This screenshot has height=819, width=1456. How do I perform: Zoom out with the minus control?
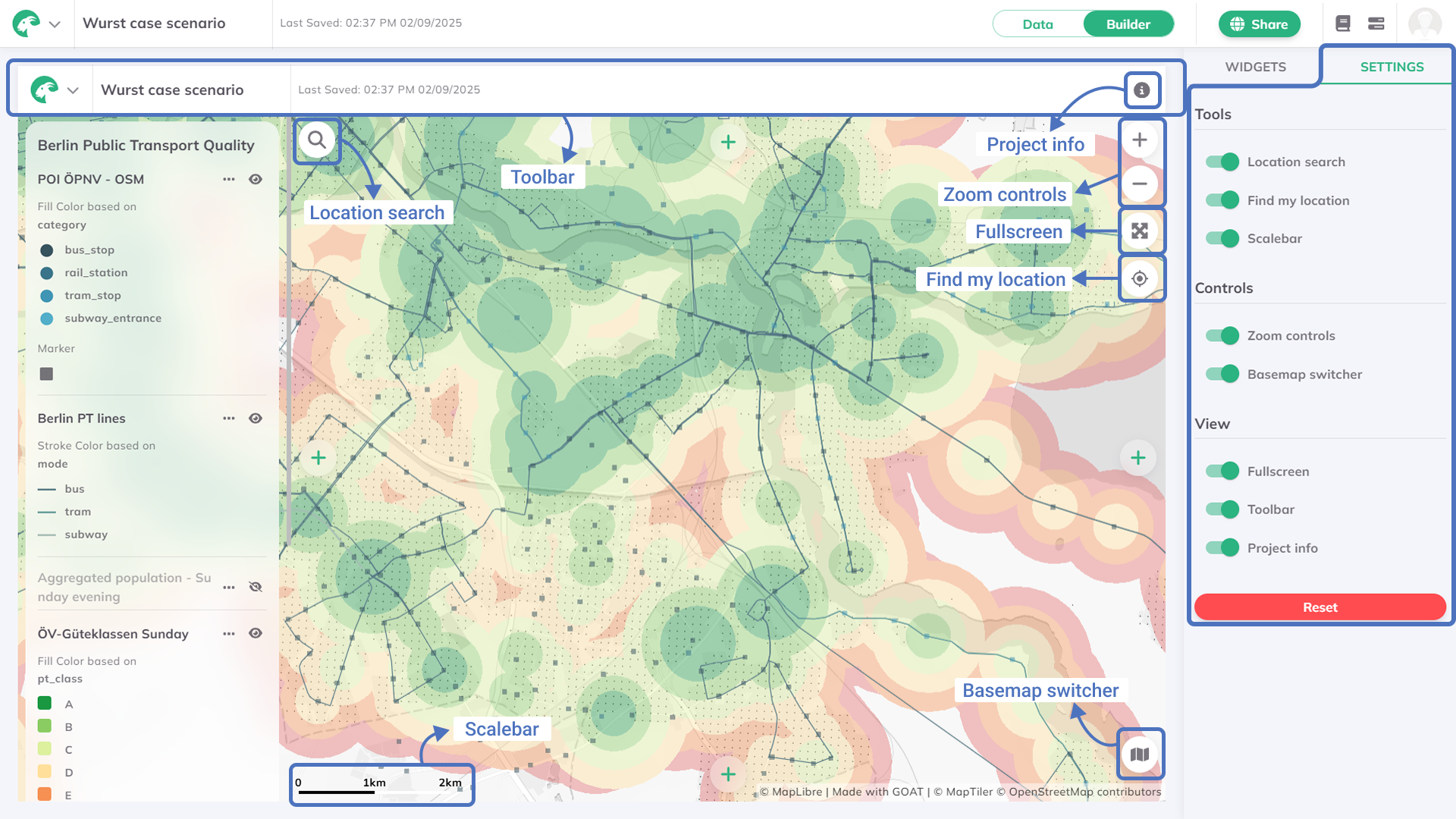pos(1139,184)
